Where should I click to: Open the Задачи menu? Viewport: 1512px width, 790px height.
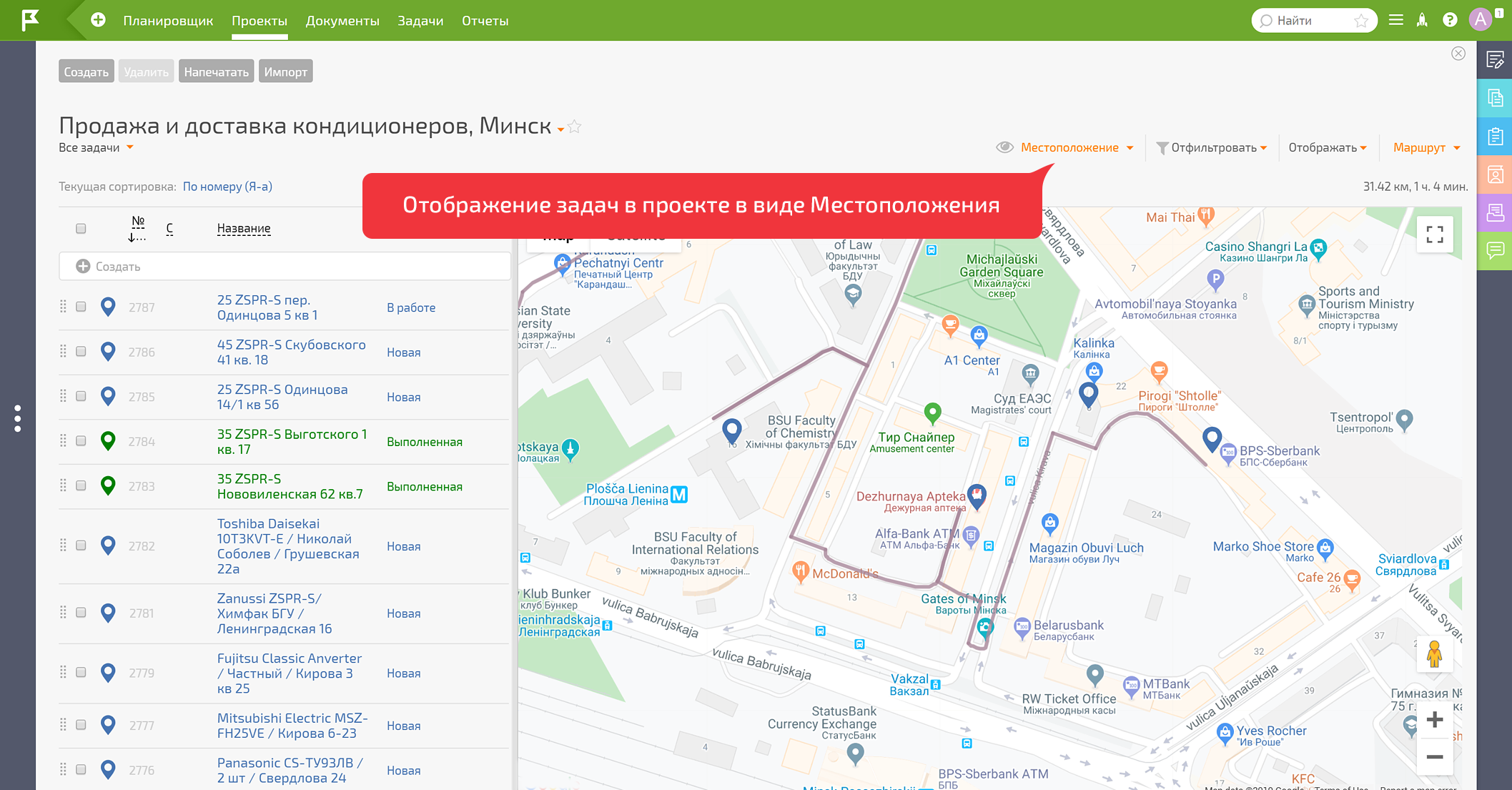click(x=420, y=21)
